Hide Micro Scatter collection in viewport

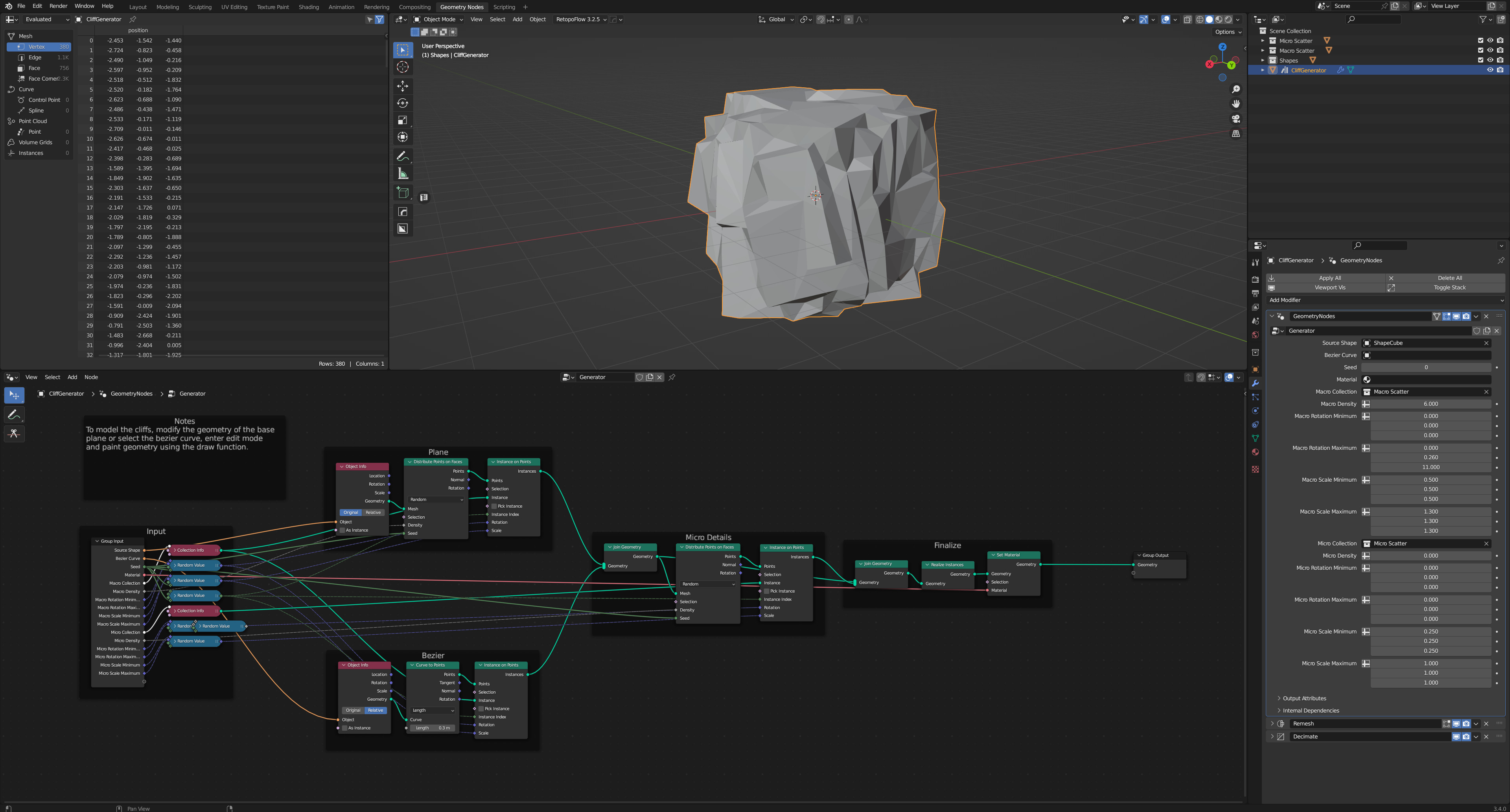click(1490, 41)
